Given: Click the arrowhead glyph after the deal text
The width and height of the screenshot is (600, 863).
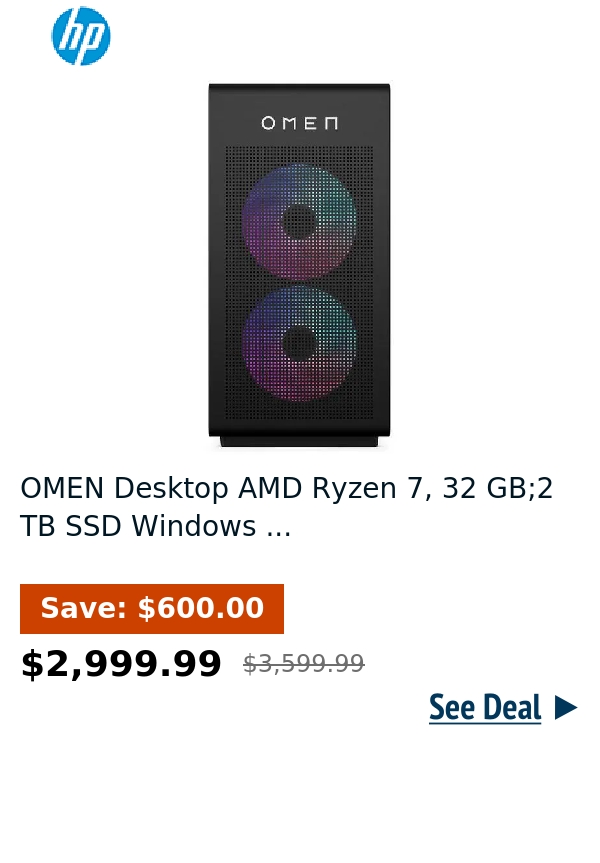Looking at the screenshot, I should (566, 707).
